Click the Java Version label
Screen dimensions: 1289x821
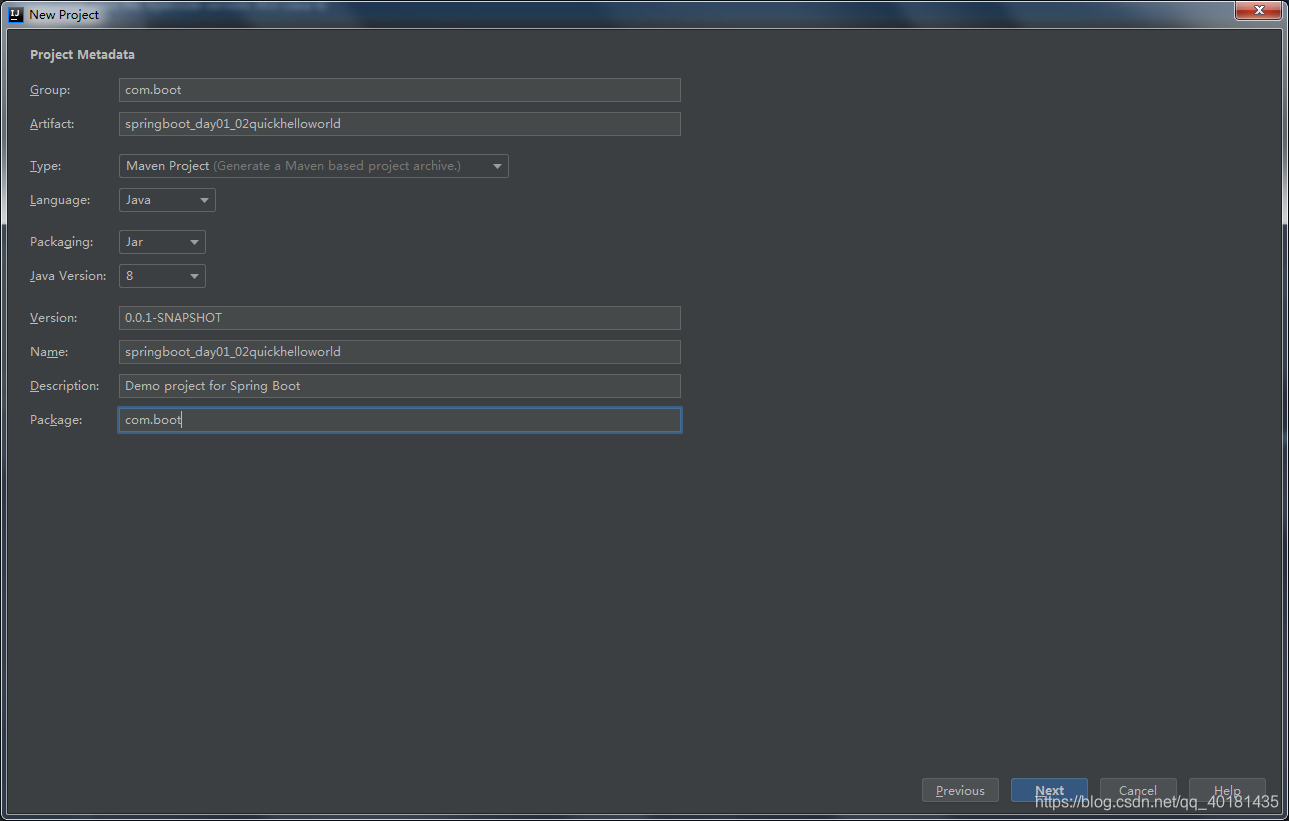point(68,276)
